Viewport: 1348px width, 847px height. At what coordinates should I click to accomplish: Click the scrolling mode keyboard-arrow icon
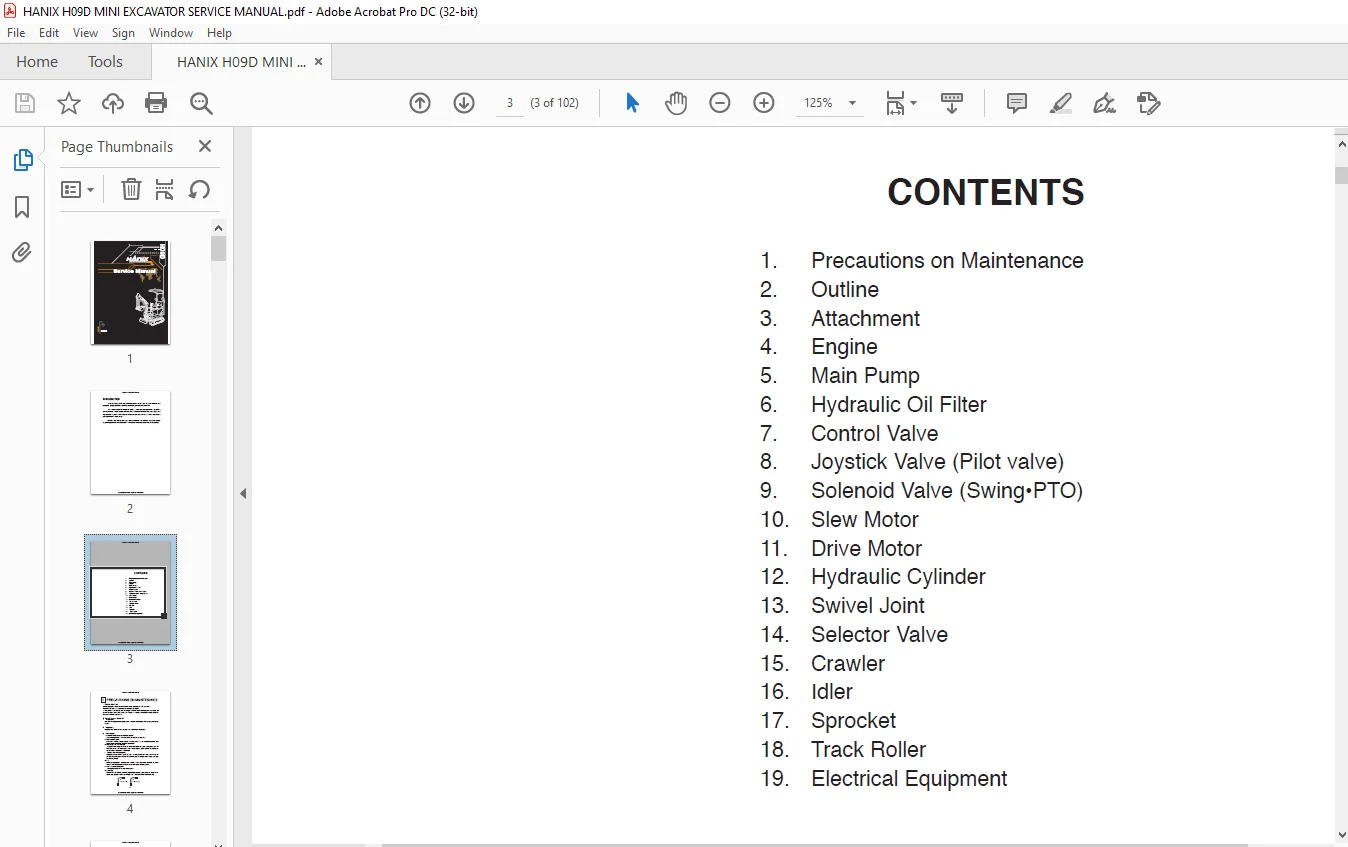pos(952,103)
